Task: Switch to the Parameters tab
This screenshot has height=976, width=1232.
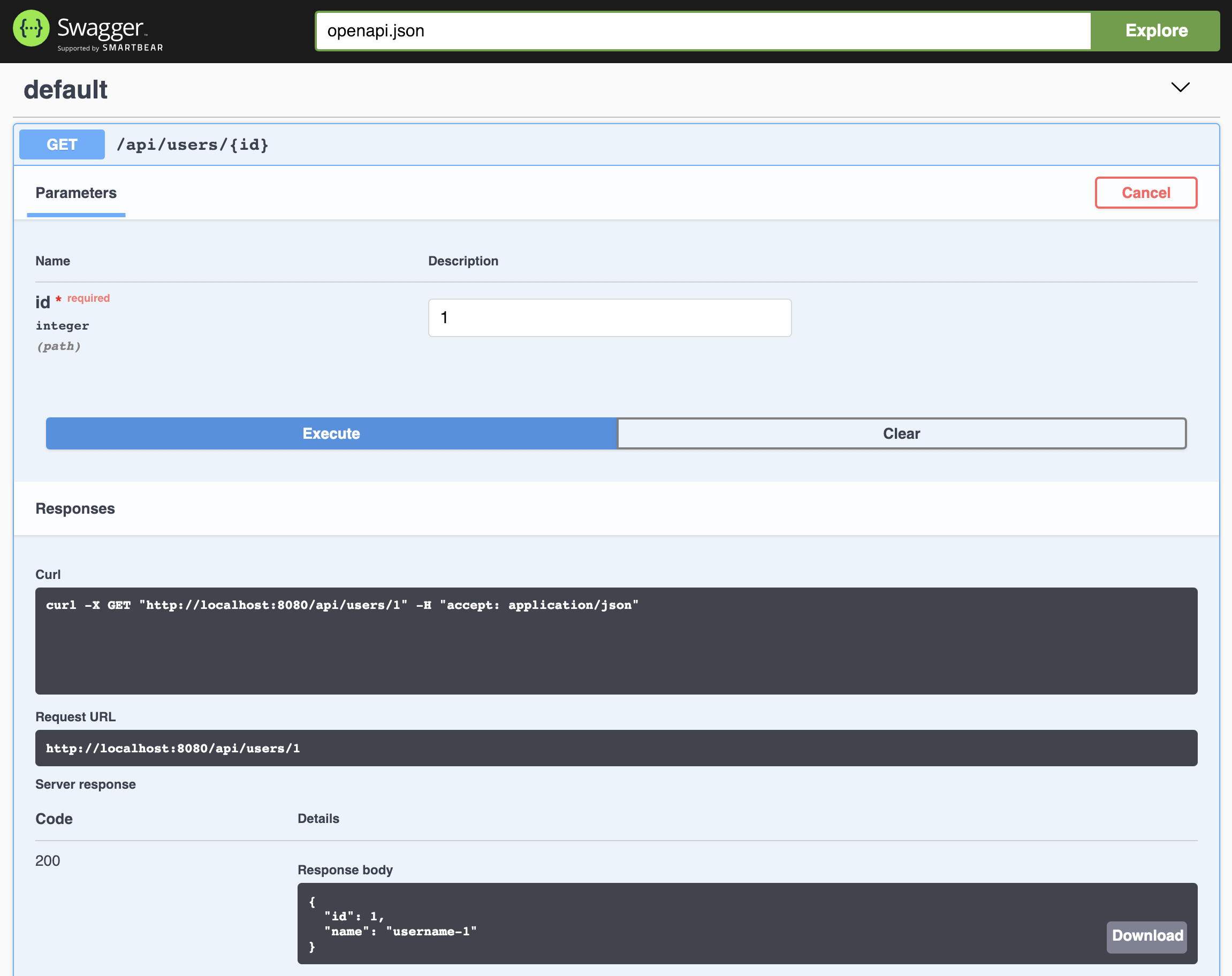Action: click(76, 193)
